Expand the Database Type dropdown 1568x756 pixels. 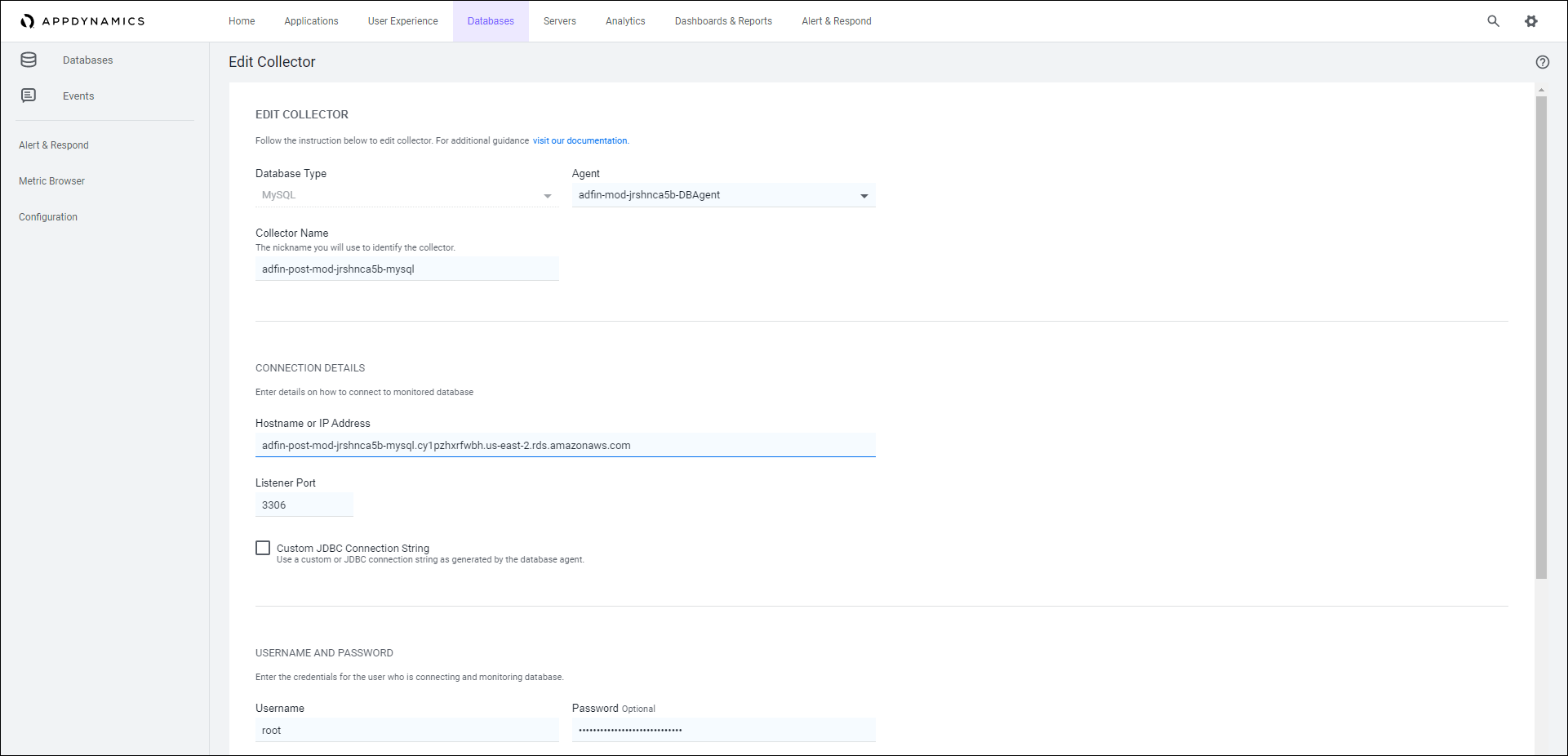pyautogui.click(x=547, y=196)
